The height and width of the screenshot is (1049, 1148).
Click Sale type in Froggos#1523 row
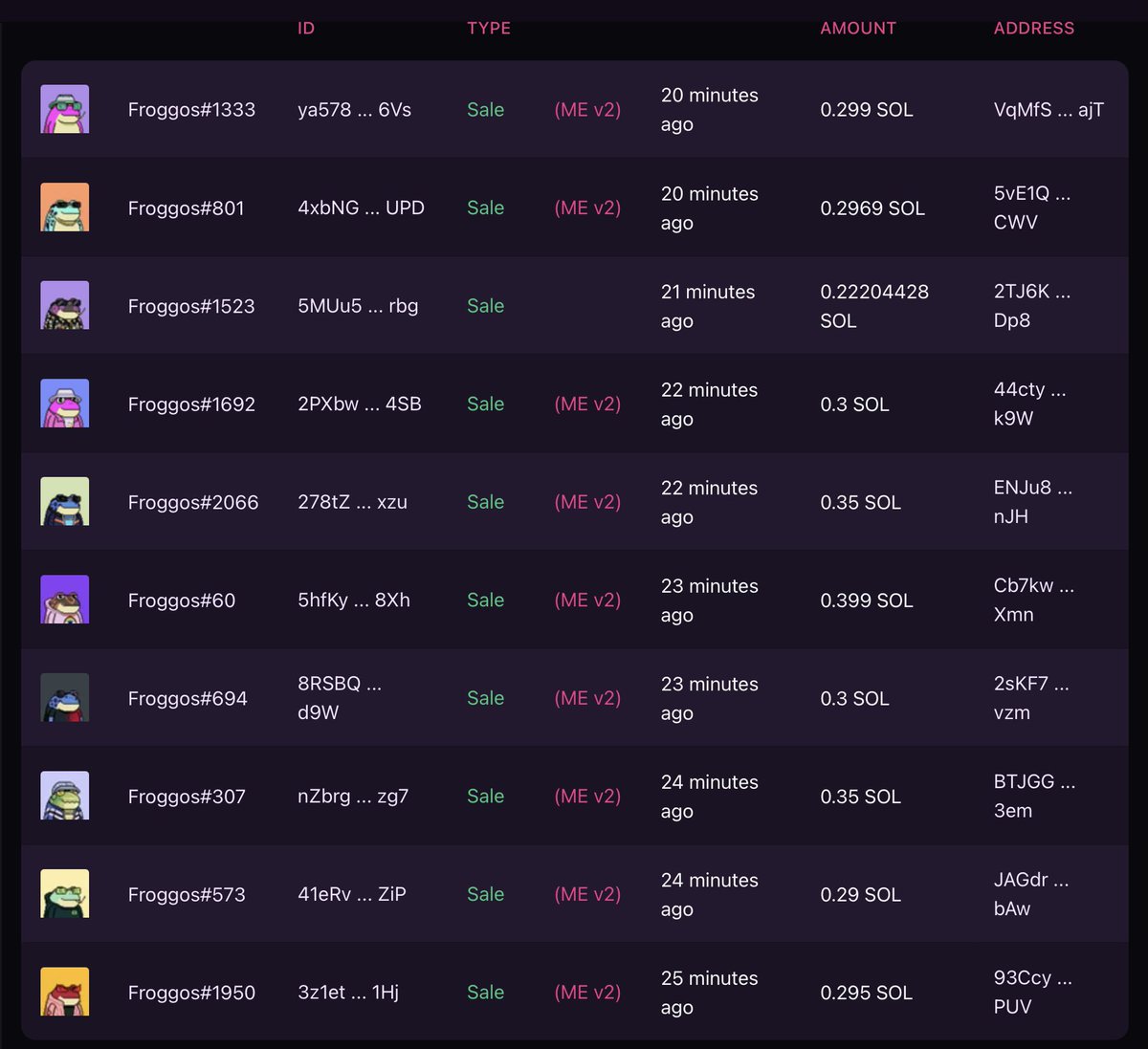485,306
